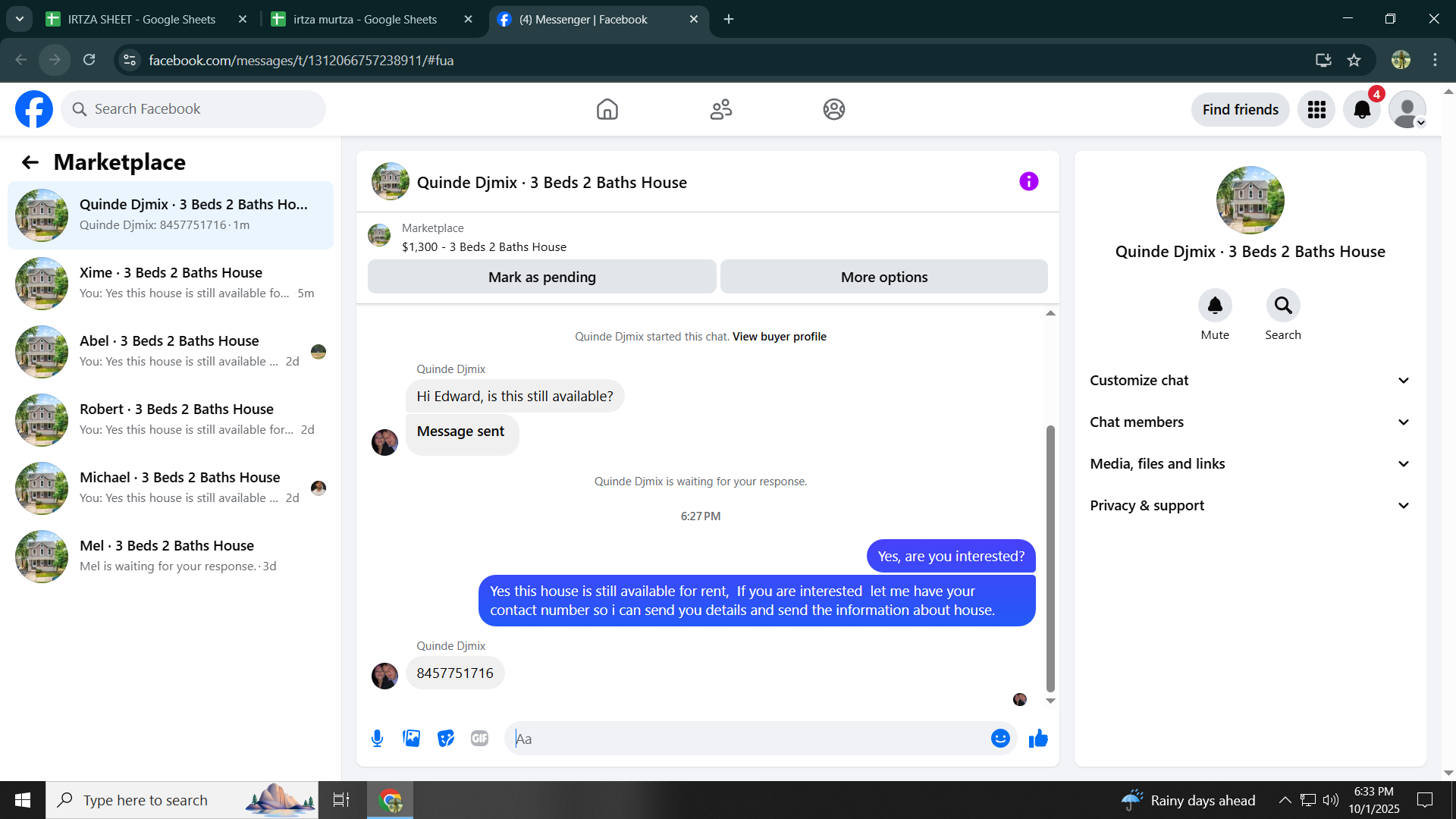
Task: Open the Facebook home logo
Action: pos(34,109)
